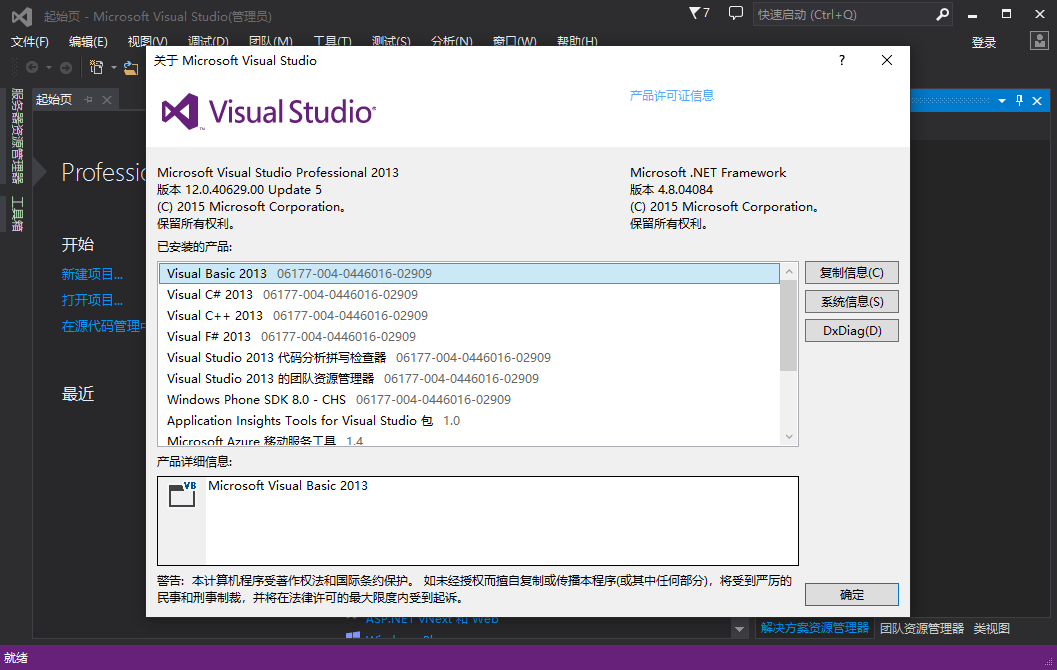Click the new project toolbar icon
Image resolution: width=1057 pixels, height=670 pixels.
(x=96, y=67)
